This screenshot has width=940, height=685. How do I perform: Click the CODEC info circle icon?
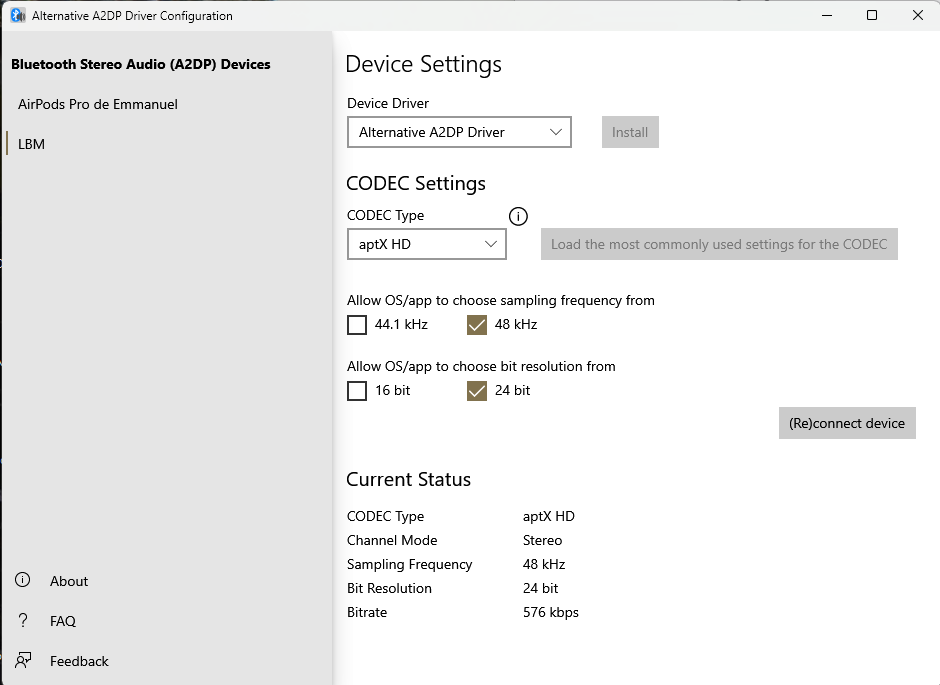point(518,216)
